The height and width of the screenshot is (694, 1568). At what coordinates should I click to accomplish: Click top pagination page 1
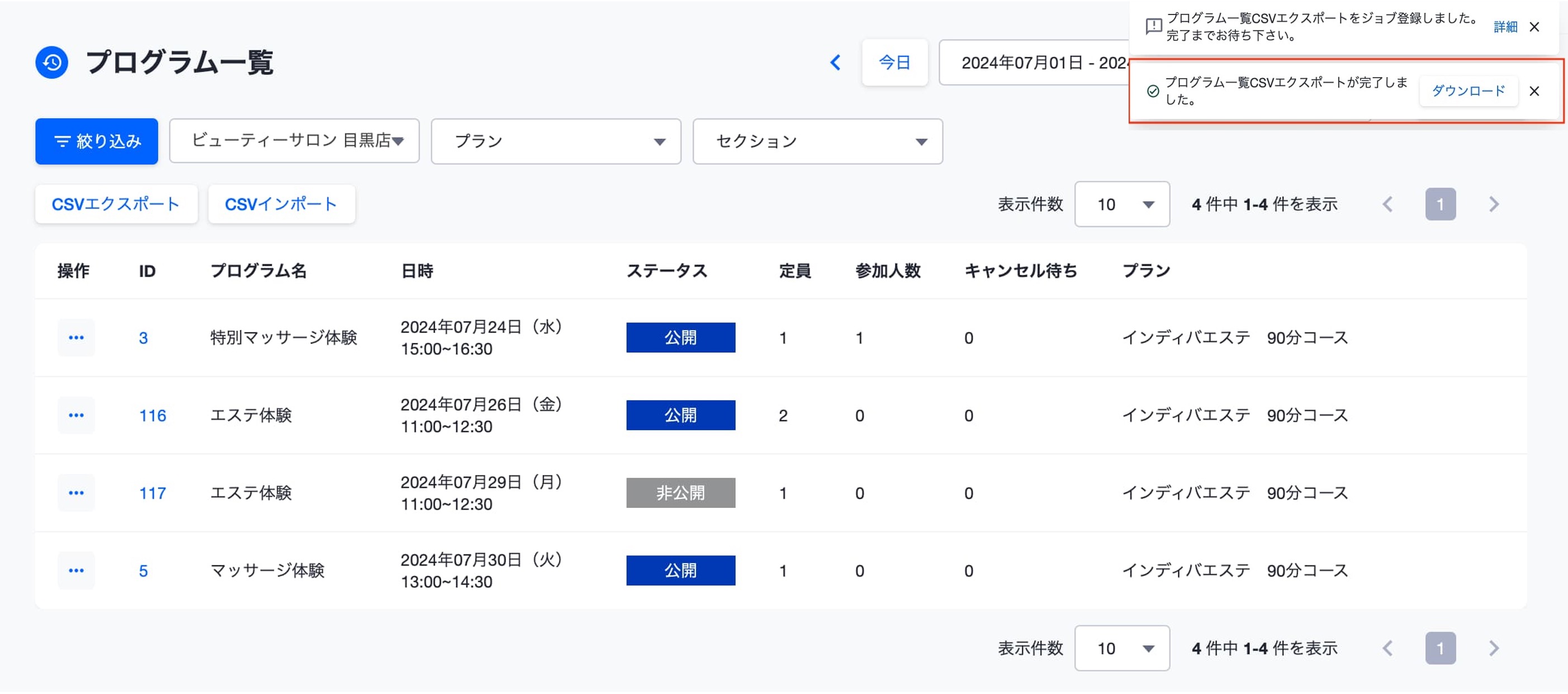pyautogui.click(x=1440, y=205)
